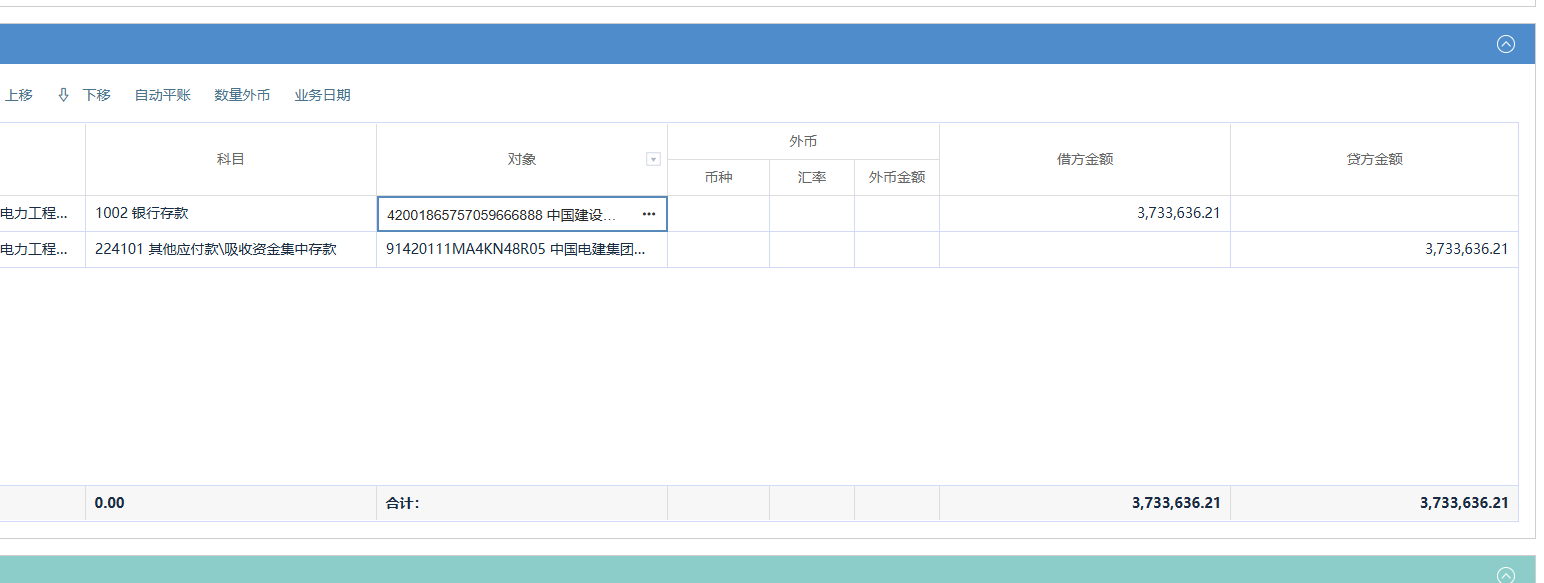
Task: Click the 业务日期 toolbar button
Action: pyautogui.click(x=322, y=95)
